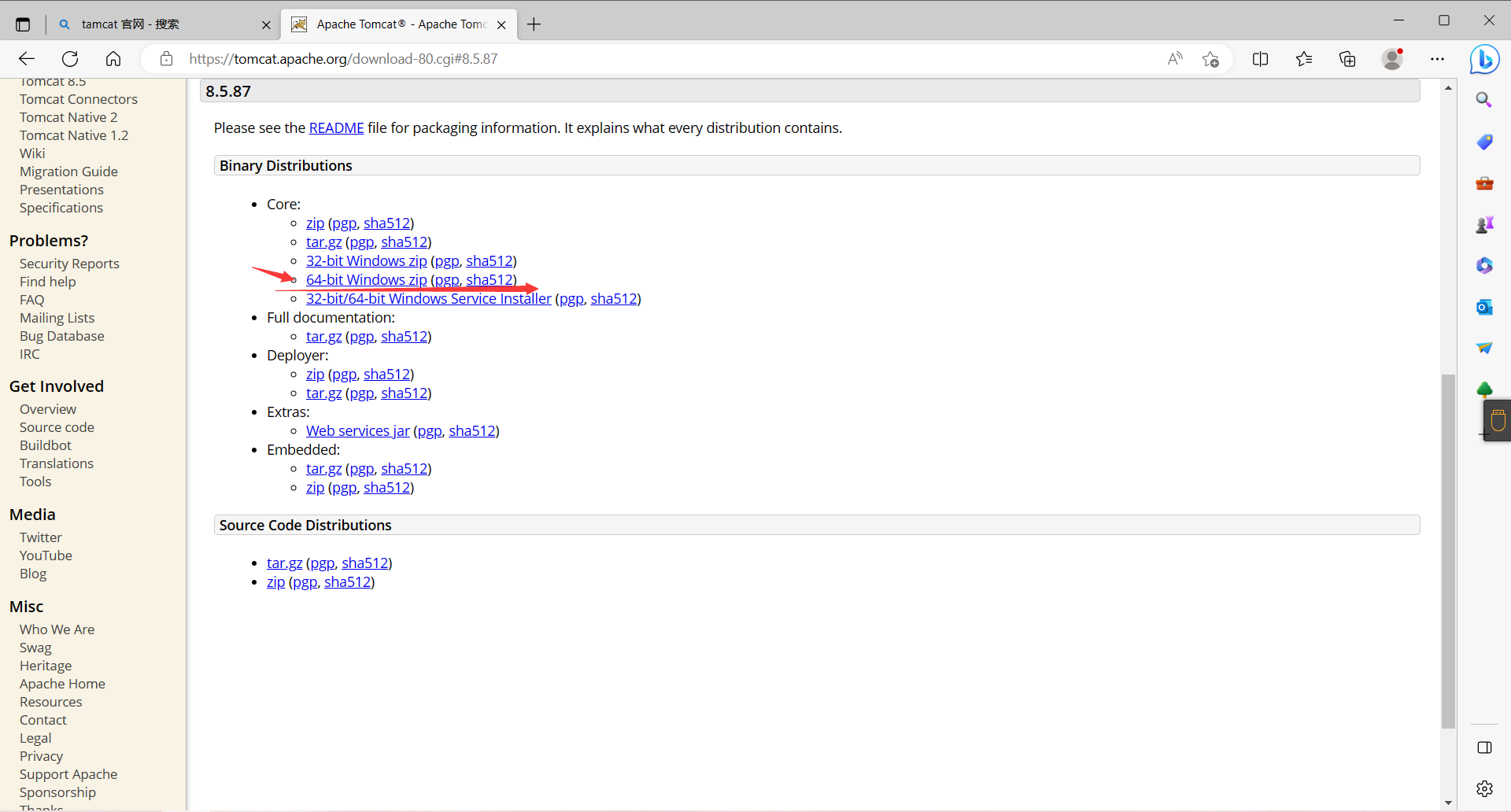Open the user profile menu
The width and height of the screenshot is (1511, 812).
tap(1392, 59)
